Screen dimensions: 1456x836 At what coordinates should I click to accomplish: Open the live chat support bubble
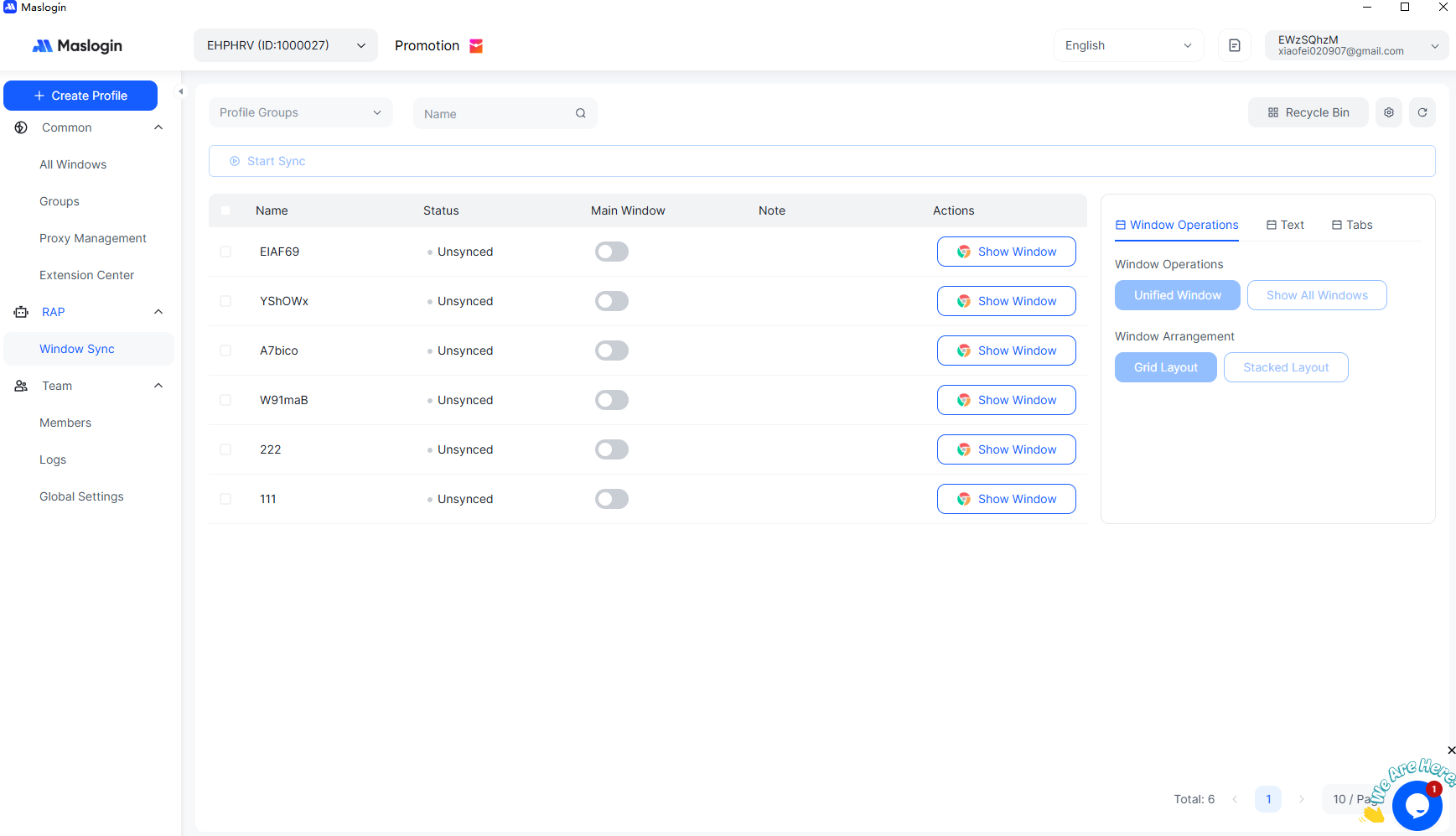tap(1417, 805)
